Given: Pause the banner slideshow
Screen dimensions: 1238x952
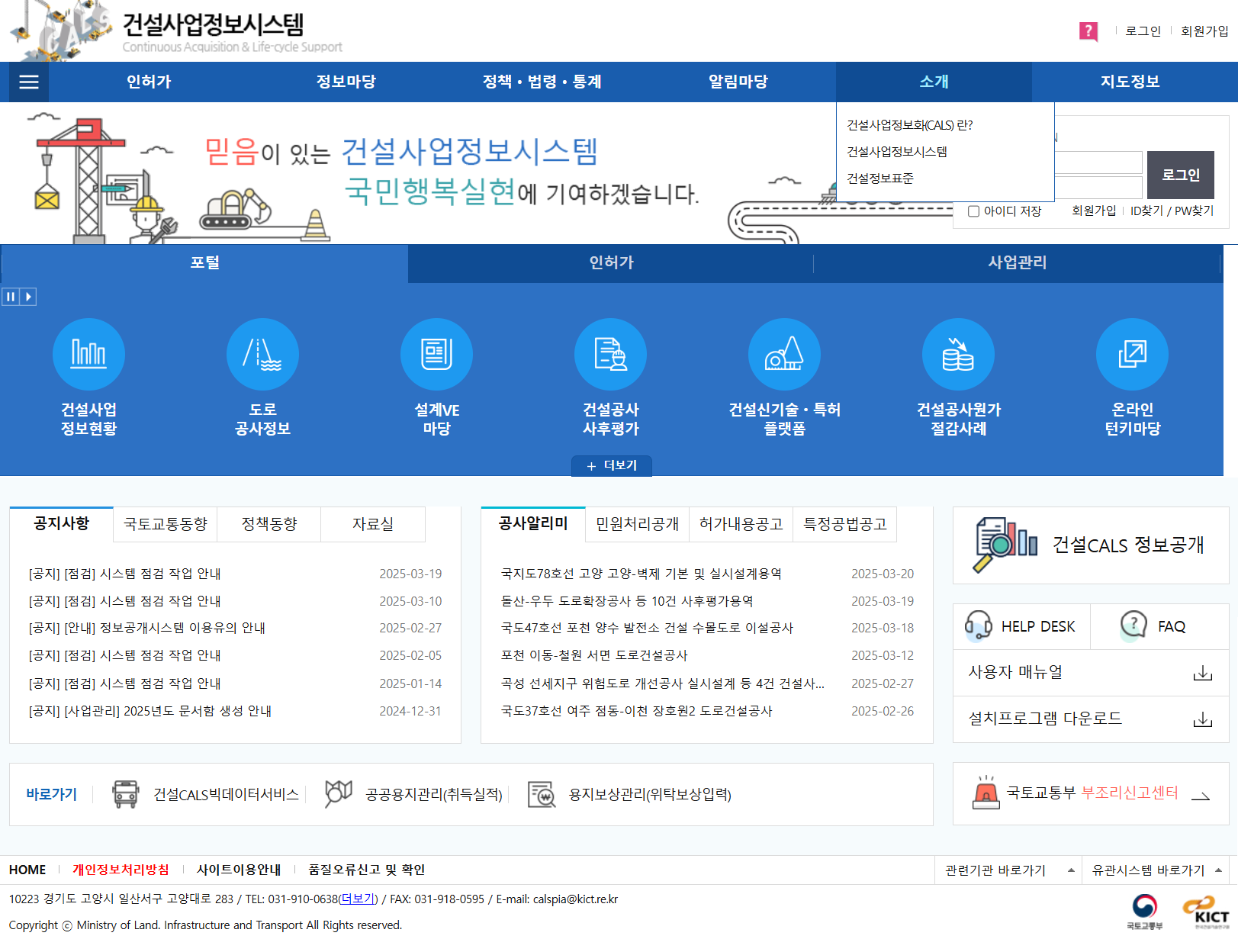Looking at the screenshot, I should click(11, 297).
